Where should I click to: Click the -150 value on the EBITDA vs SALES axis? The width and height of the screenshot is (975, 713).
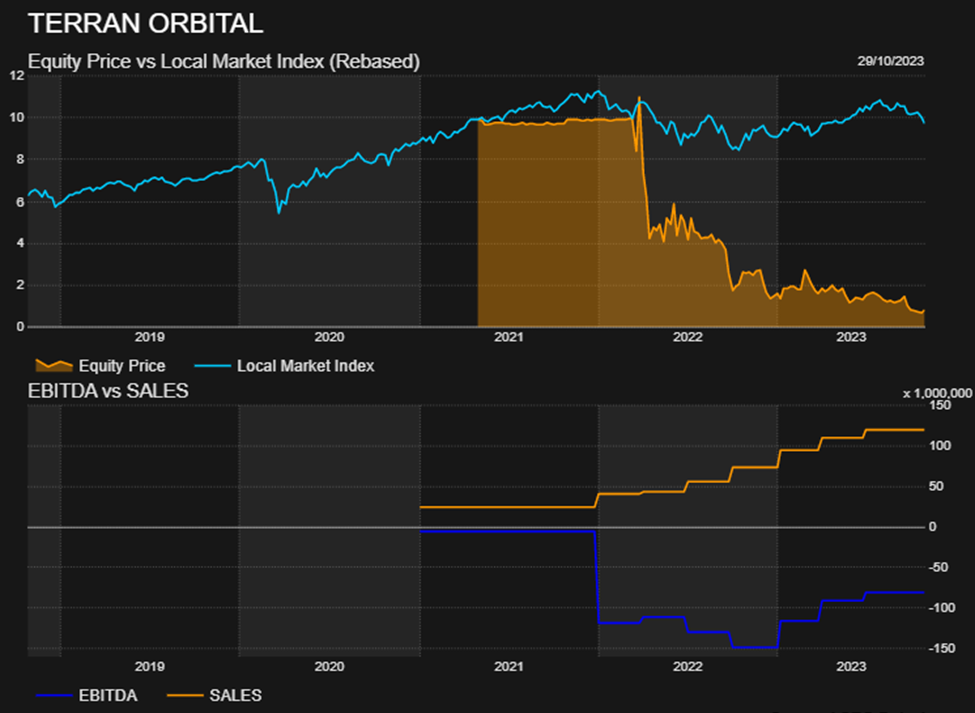pos(941,648)
